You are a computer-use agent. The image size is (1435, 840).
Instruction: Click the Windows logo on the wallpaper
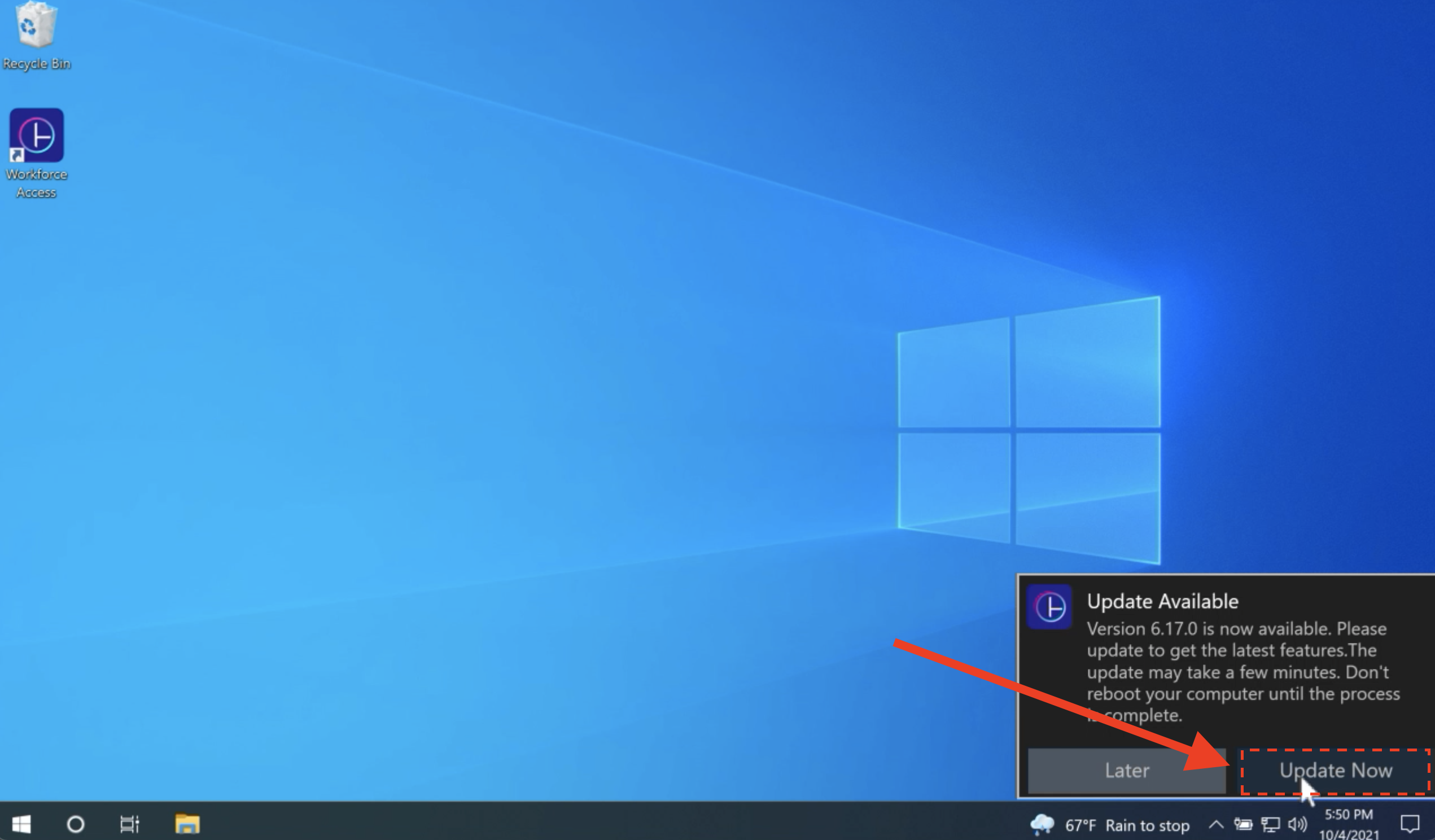coord(1029,431)
